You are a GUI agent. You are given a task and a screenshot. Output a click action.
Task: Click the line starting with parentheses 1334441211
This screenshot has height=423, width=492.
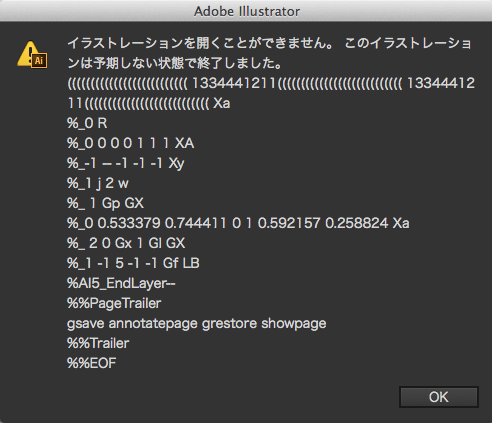point(271,83)
